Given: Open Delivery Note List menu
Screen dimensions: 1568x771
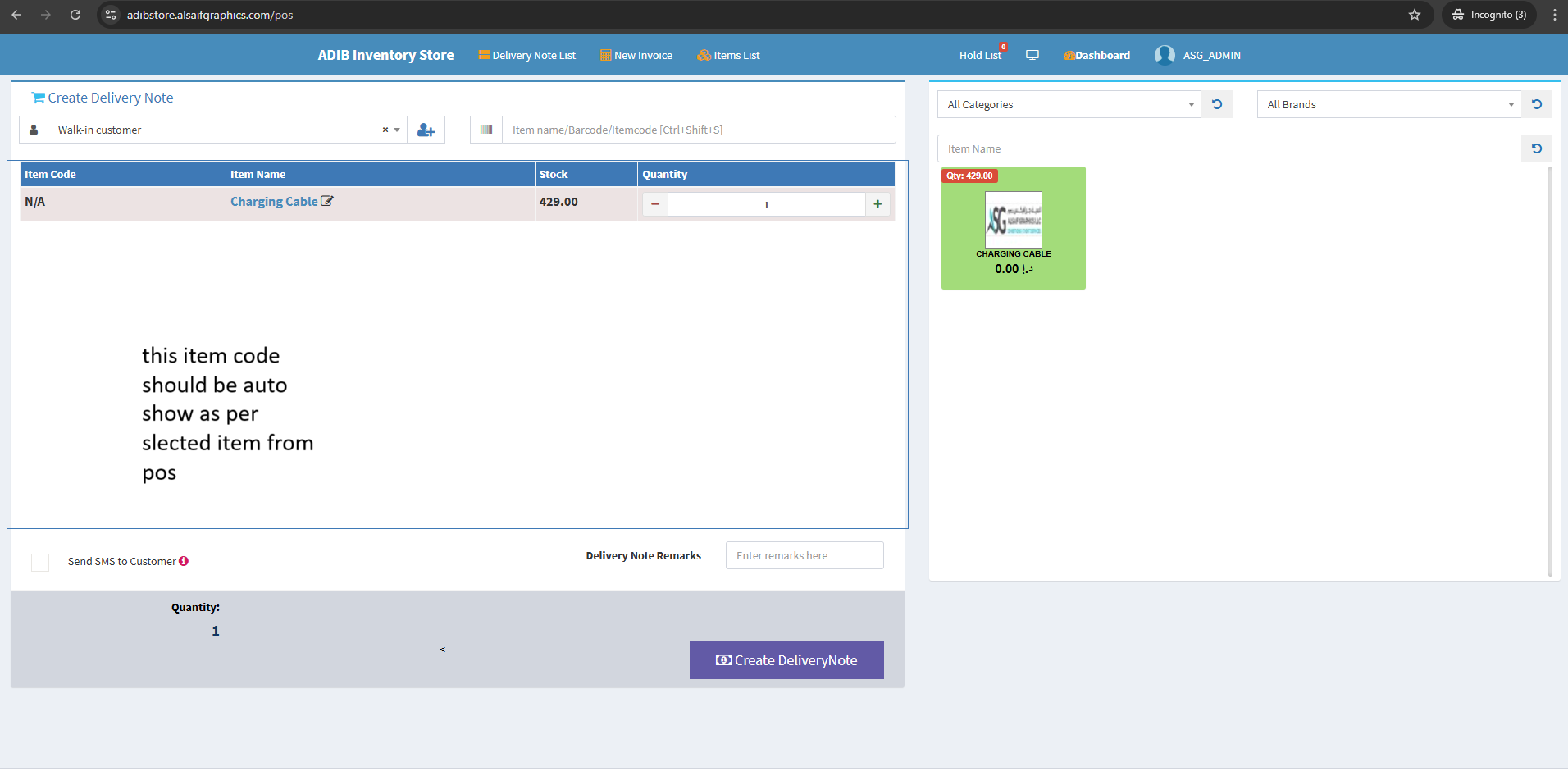Looking at the screenshot, I should [526, 55].
